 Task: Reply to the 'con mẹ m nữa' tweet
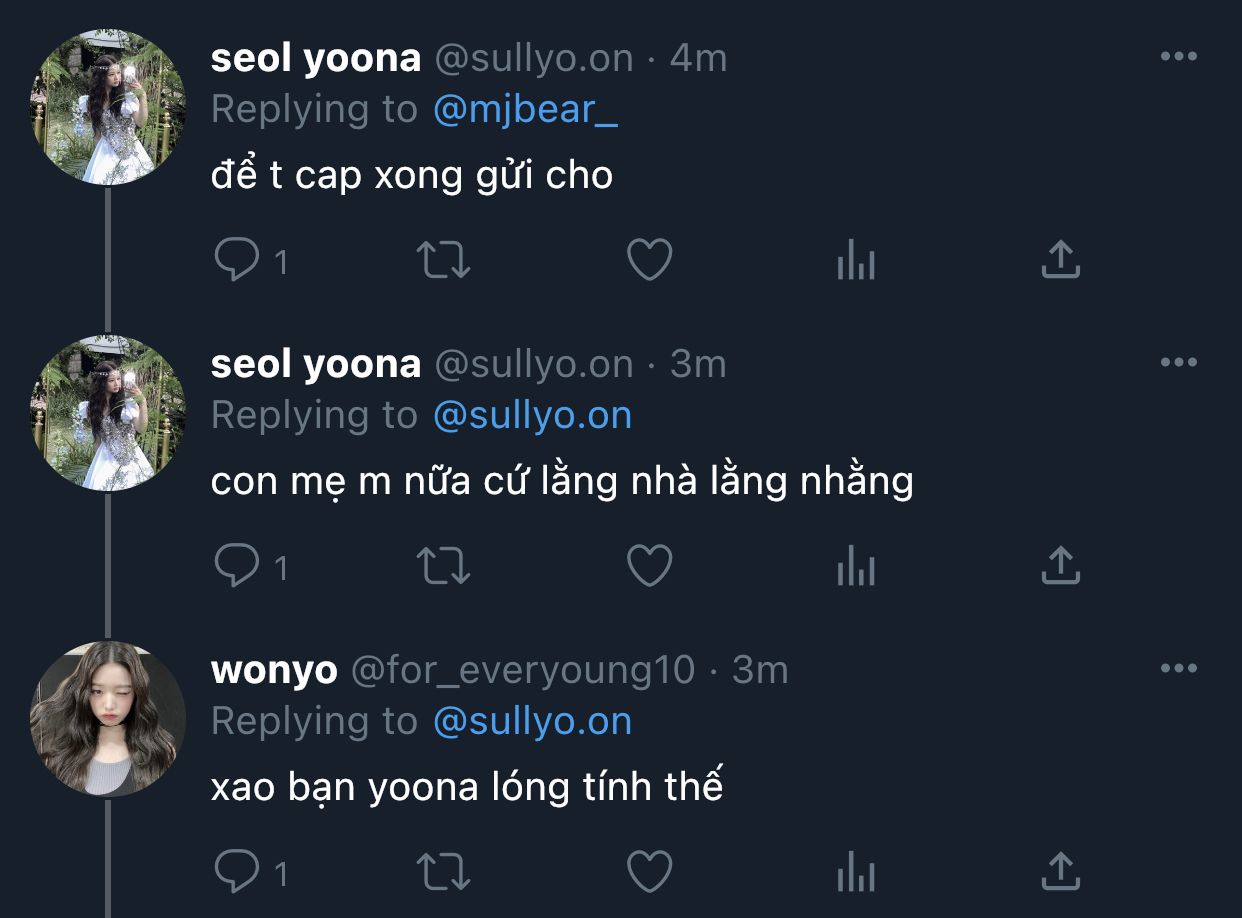point(237,566)
